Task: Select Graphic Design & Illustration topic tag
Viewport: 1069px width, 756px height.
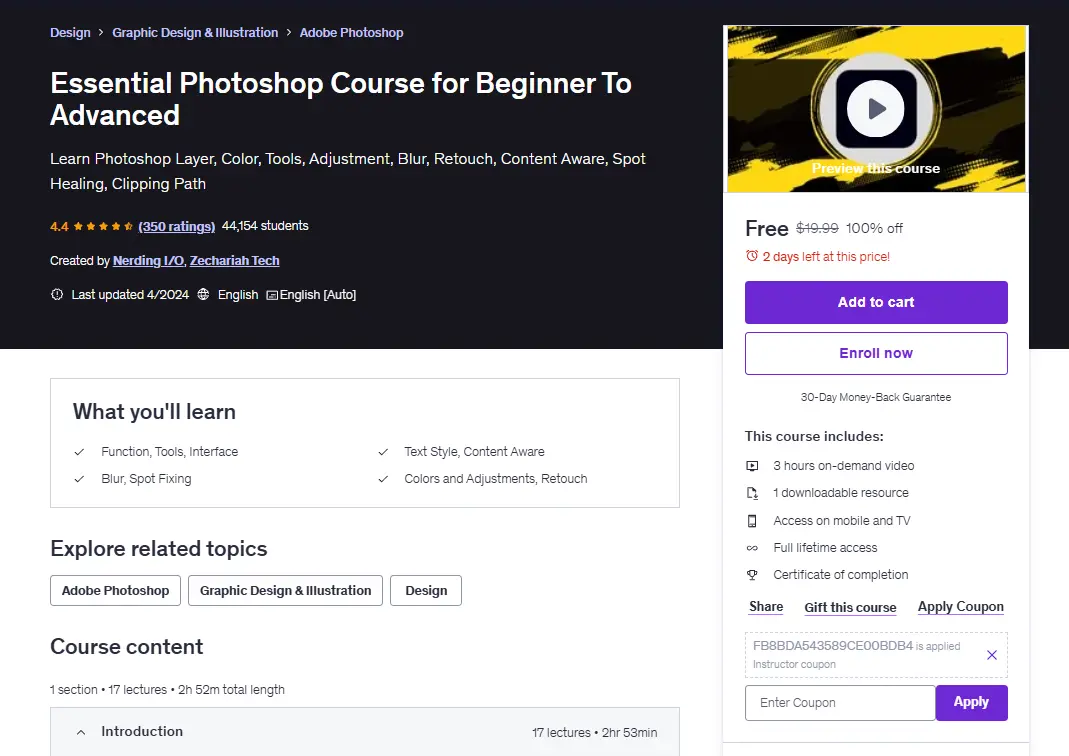Action: [285, 590]
